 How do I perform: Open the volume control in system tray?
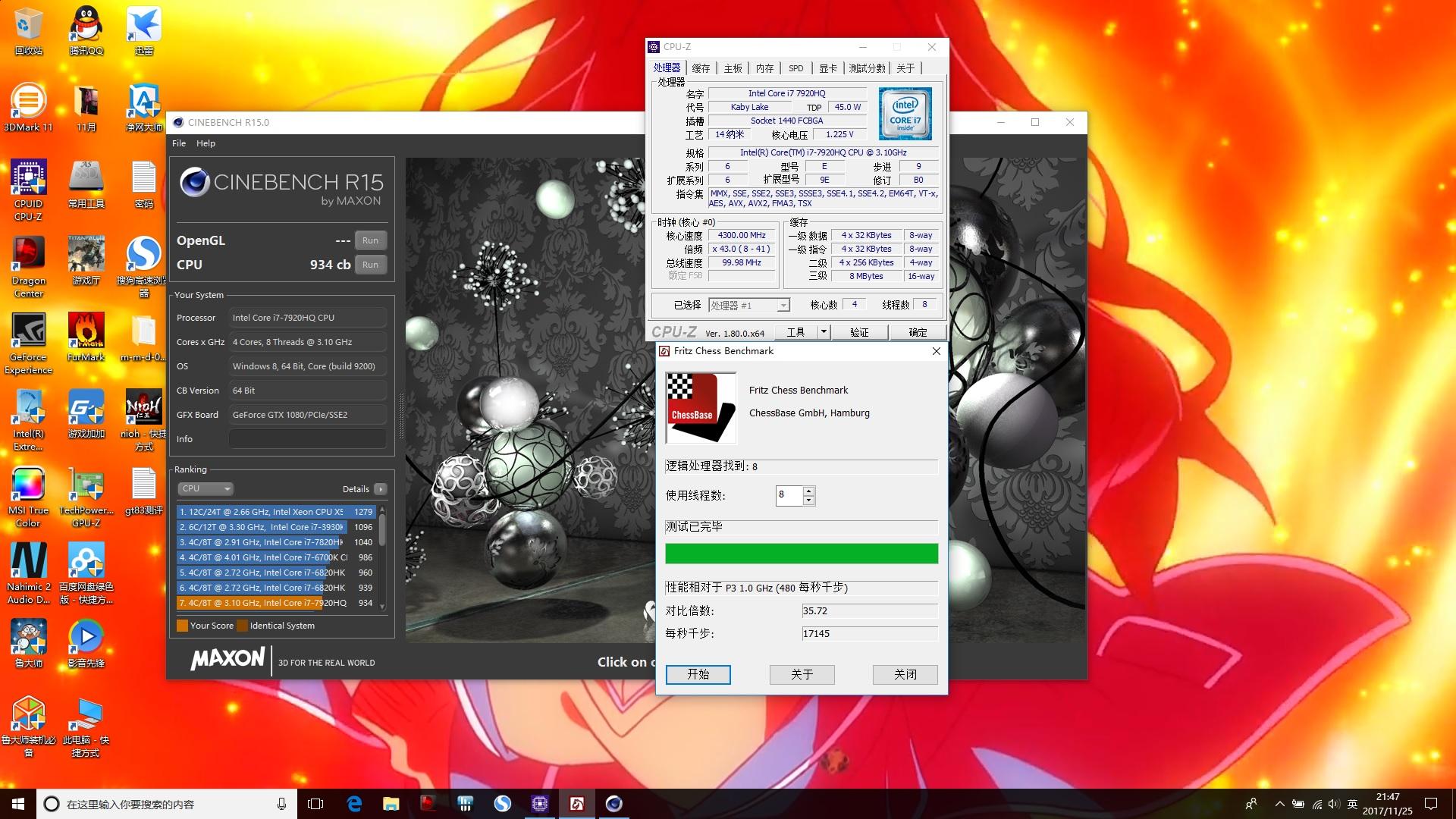point(1334,804)
